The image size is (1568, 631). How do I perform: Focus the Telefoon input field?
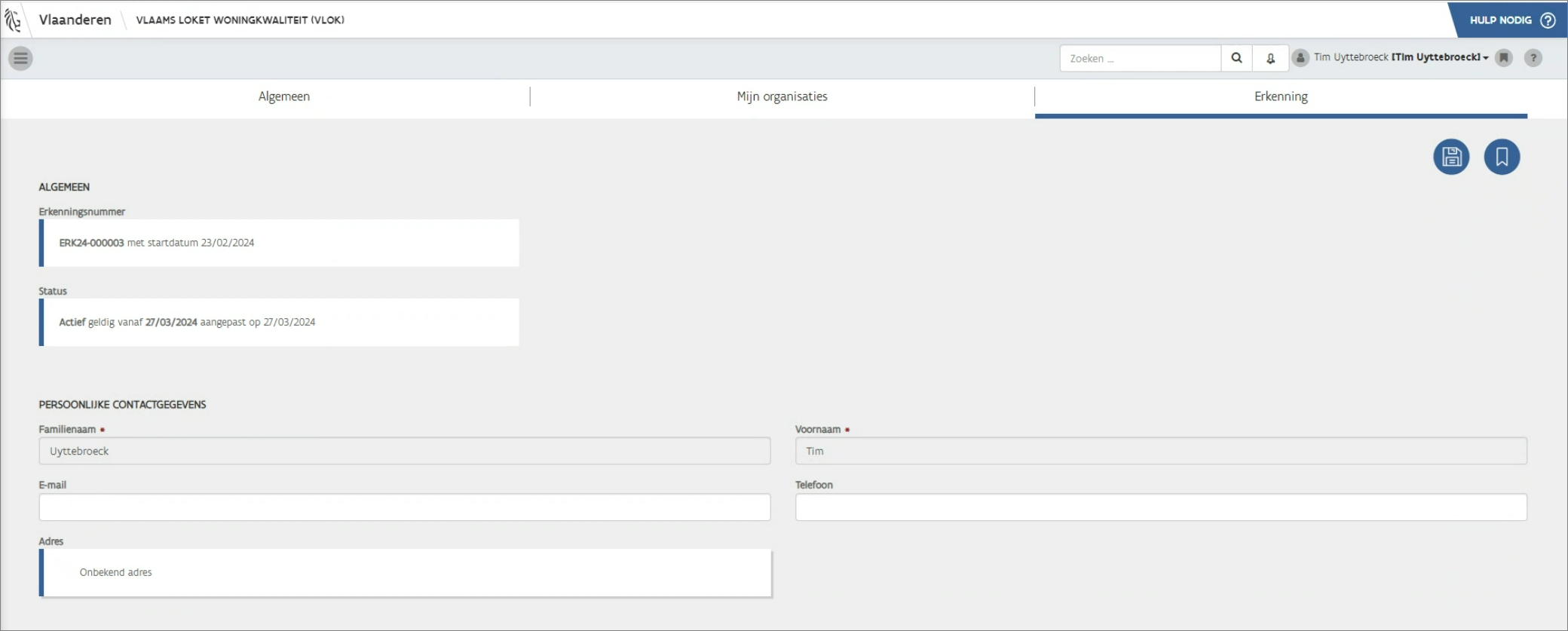click(x=1161, y=507)
